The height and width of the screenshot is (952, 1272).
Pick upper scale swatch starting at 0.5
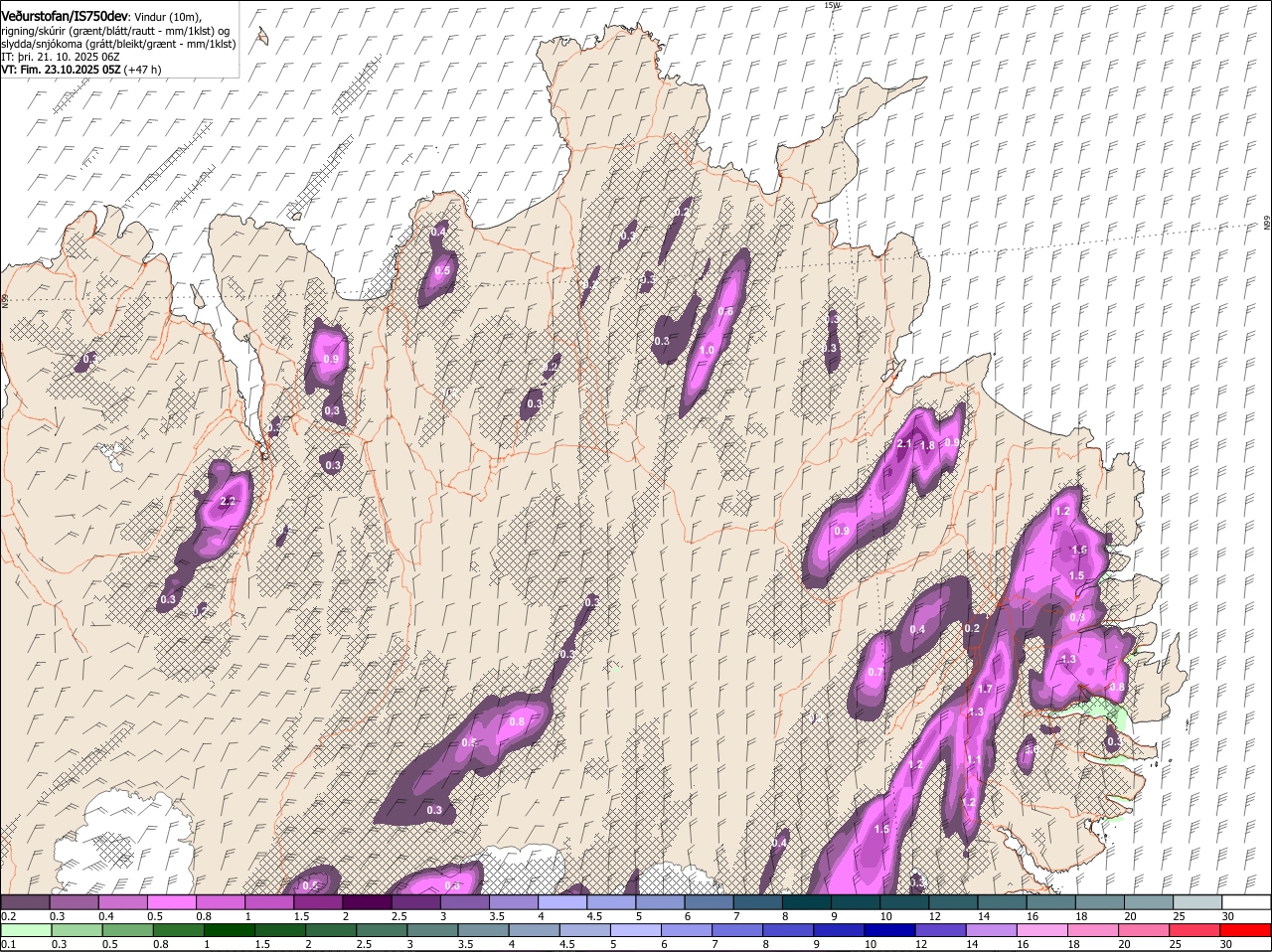[x=171, y=902]
